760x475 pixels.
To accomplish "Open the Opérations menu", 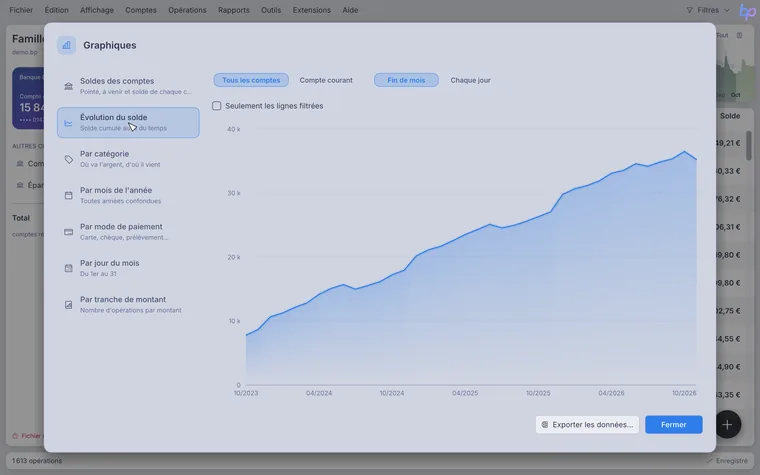I will point(187,10).
